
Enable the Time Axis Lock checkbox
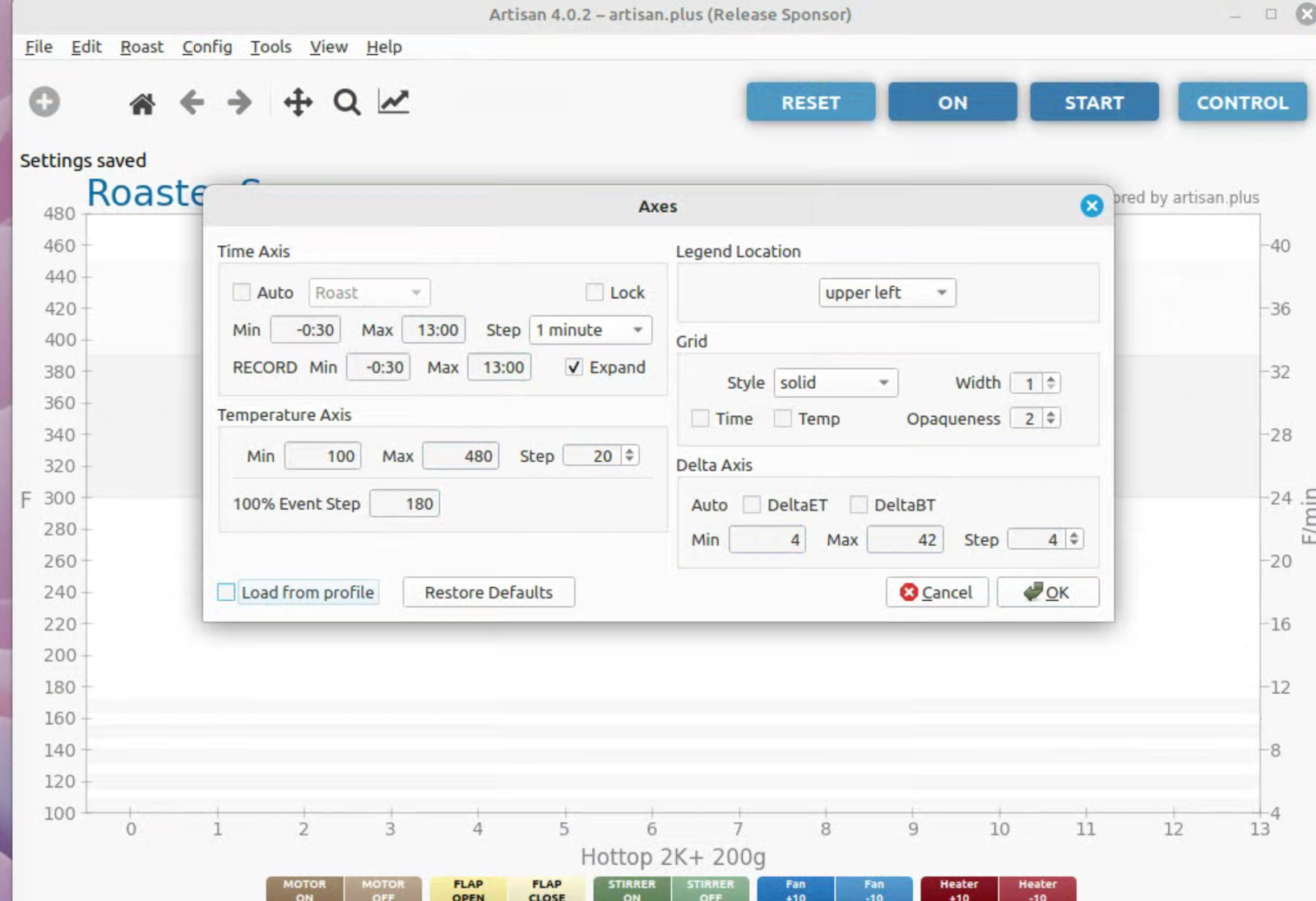point(595,293)
